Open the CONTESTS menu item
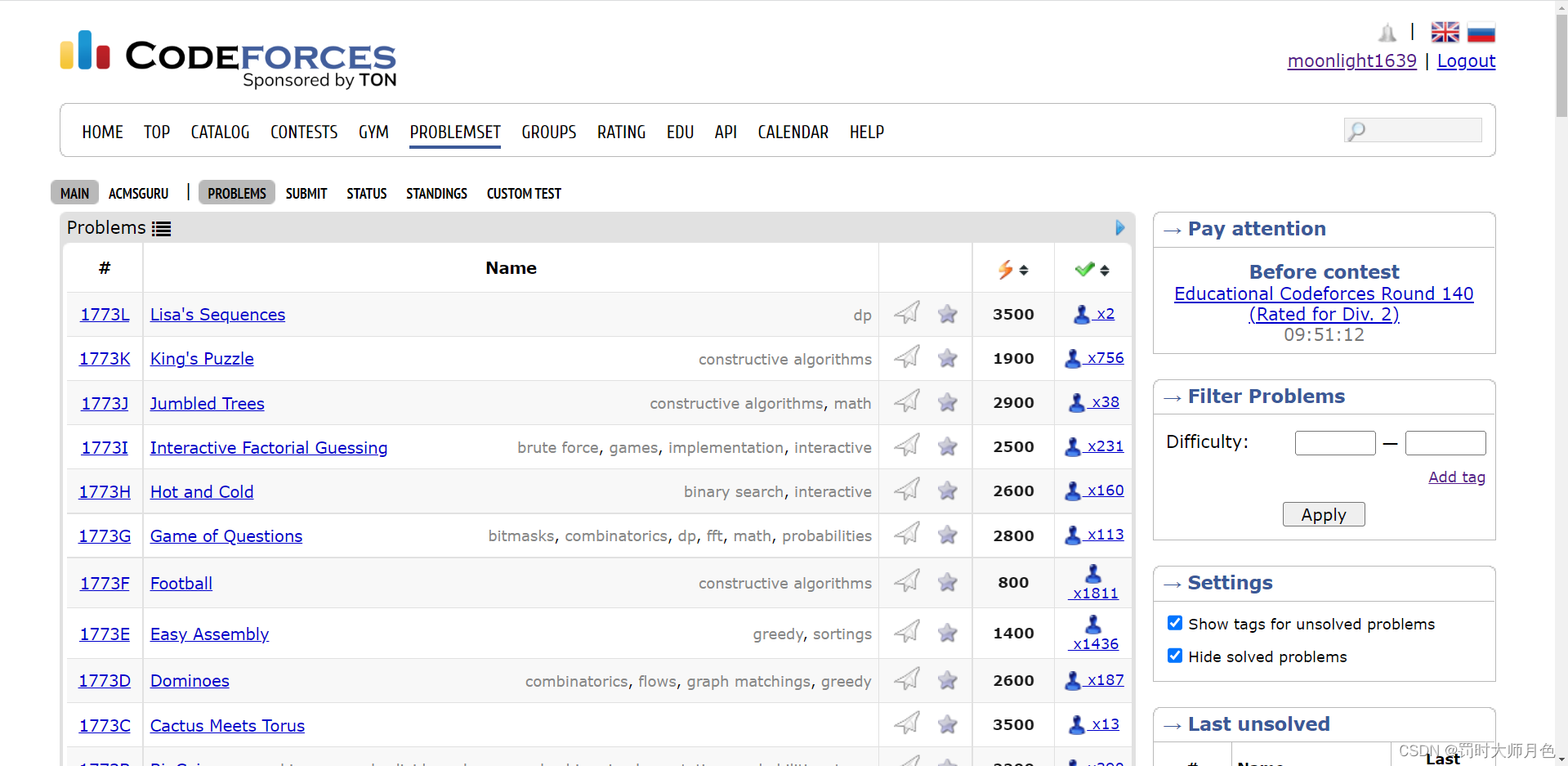Image resolution: width=1568 pixels, height=766 pixels. tap(304, 132)
